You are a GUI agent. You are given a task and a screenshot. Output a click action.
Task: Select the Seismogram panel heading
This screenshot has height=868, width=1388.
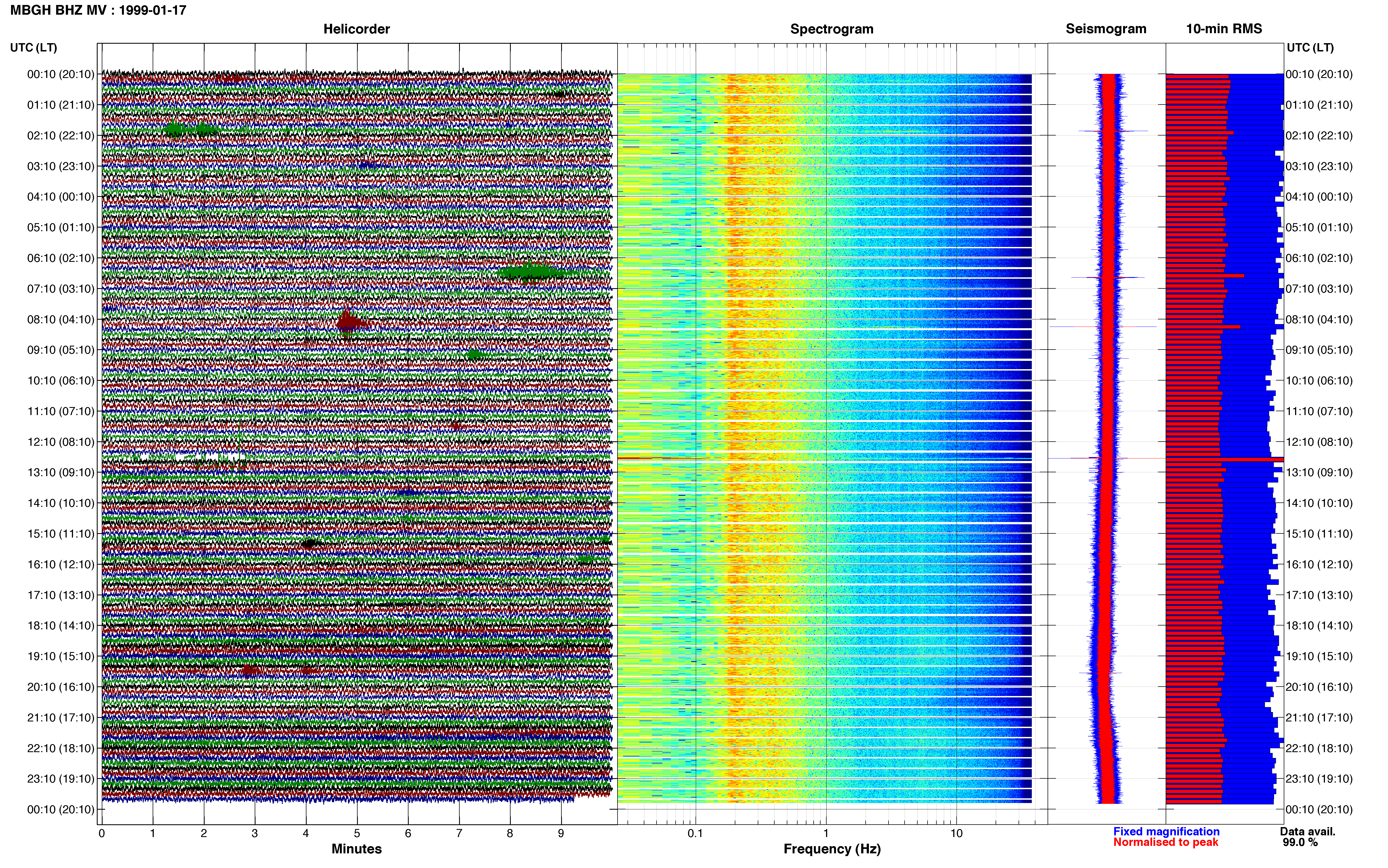1106,29
